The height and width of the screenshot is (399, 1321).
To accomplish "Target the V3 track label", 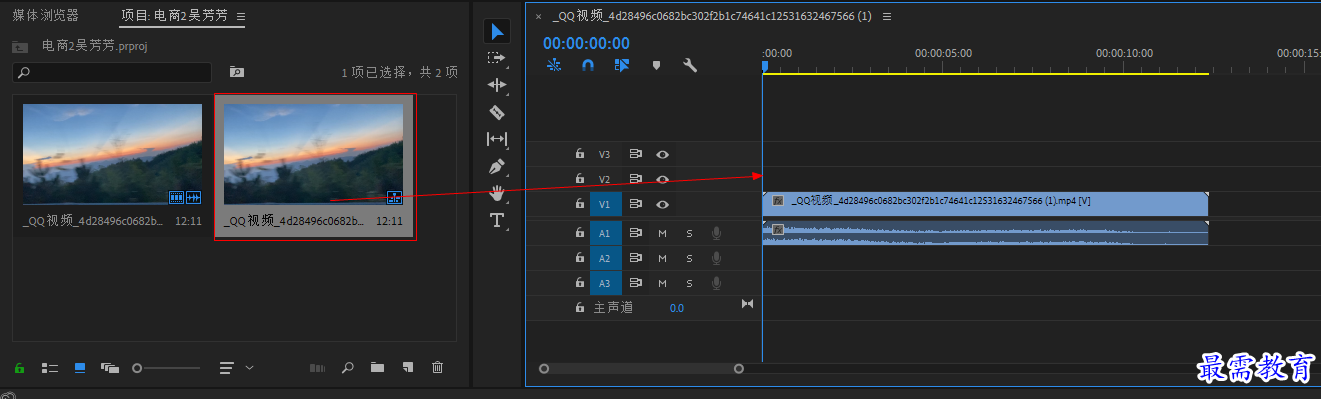I will [x=604, y=155].
